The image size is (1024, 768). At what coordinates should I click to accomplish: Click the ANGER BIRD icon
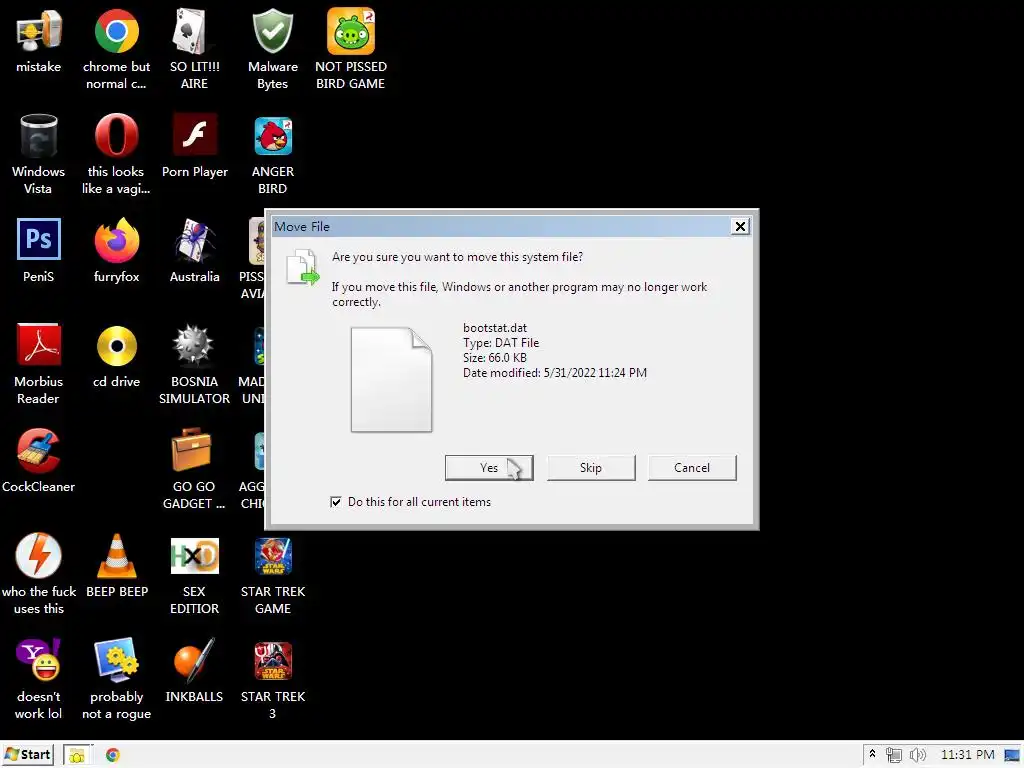[x=273, y=136]
